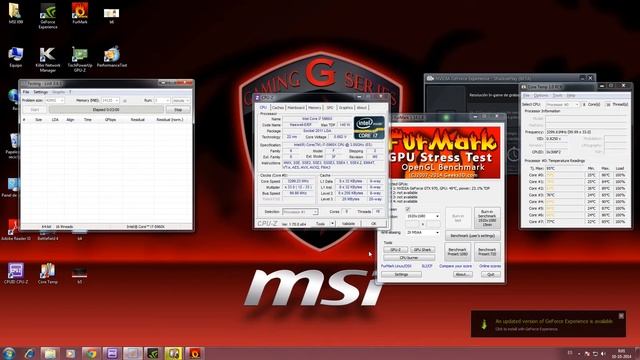Screen dimensions: 640x360
Task: Switch to the FurMark taskbar button
Action: coord(194,353)
